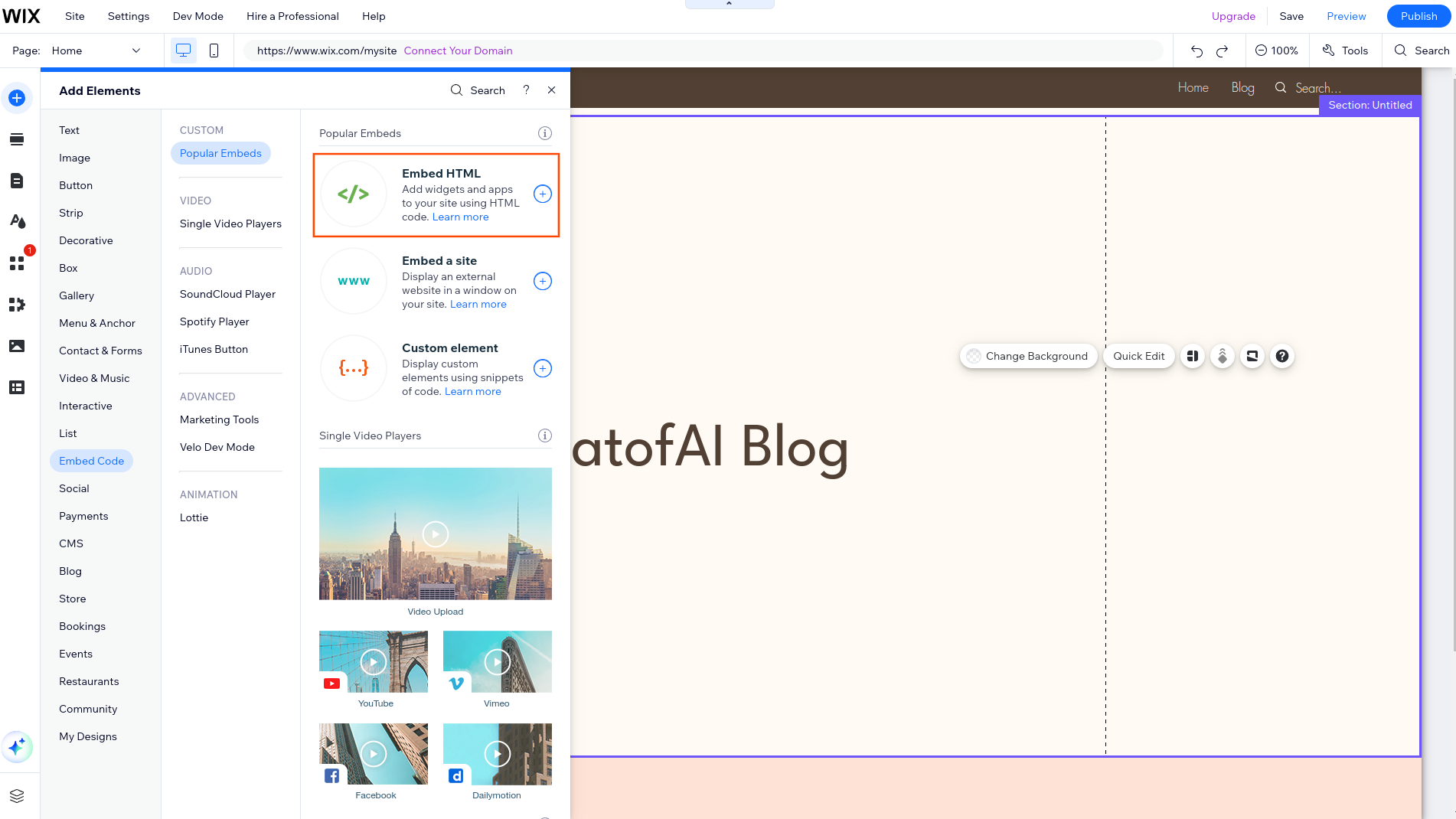The image size is (1456, 819).
Task: Collapse the top bar using the arrow handle
Action: pyautogui.click(x=730, y=4)
